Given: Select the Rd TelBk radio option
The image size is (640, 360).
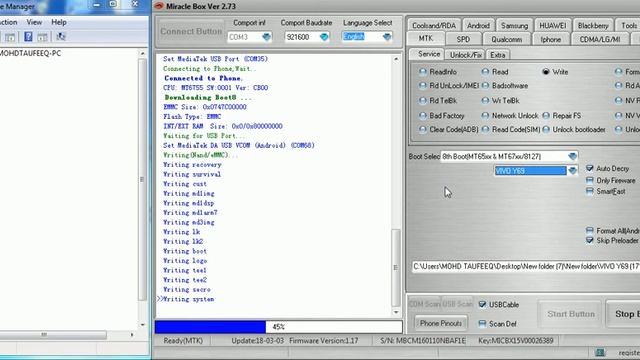Looking at the screenshot, I should pyautogui.click(x=423, y=100).
